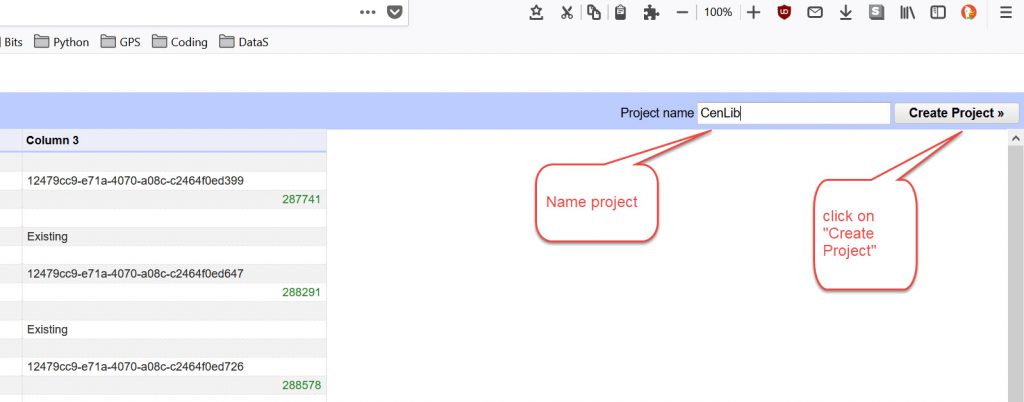Reset zoom by clicking 100% label
Screen dimensions: 1024x402
(717, 12)
